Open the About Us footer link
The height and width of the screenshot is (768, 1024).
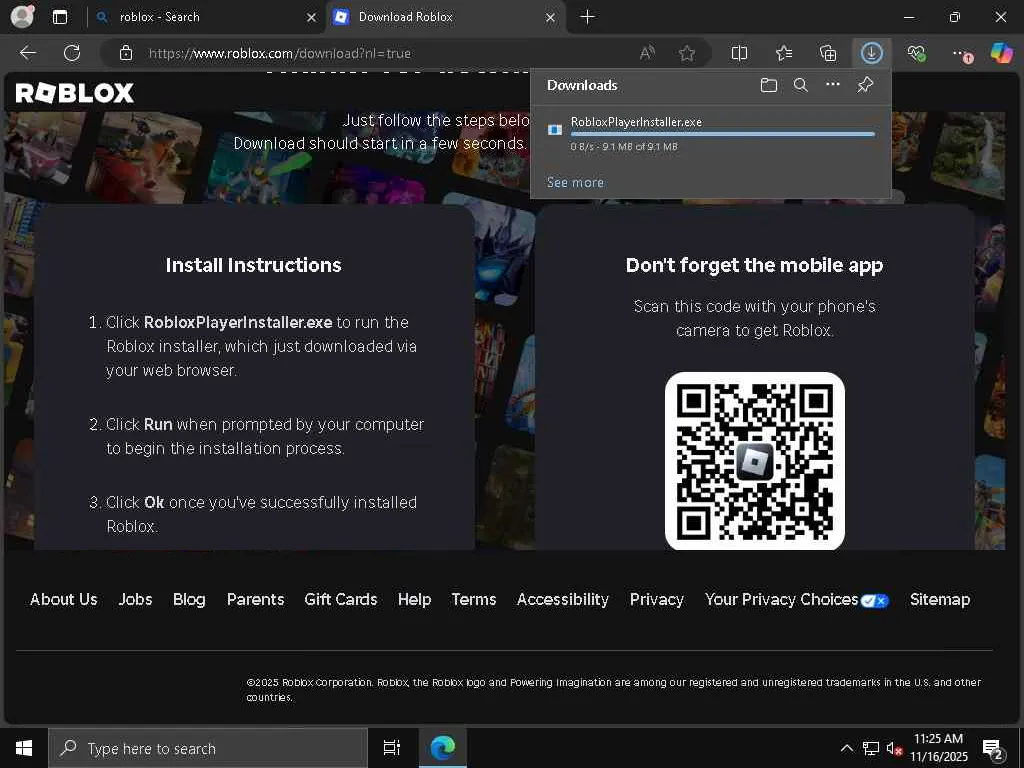pos(63,600)
